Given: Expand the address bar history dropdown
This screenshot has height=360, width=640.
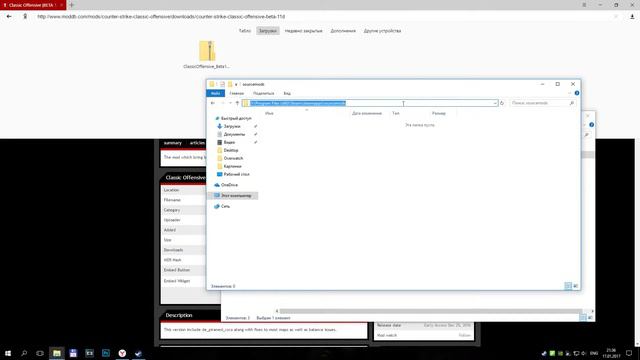Looking at the screenshot, I should 495,103.
